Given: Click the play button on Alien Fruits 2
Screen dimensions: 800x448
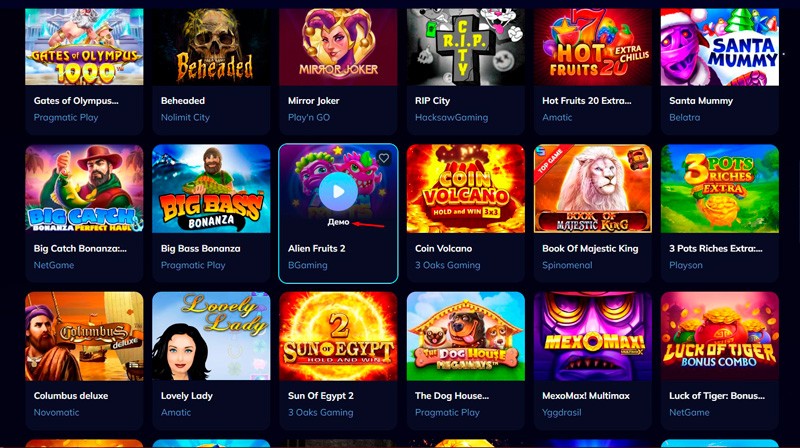Looking at the screenshot, I should click(x=338, y=191).
